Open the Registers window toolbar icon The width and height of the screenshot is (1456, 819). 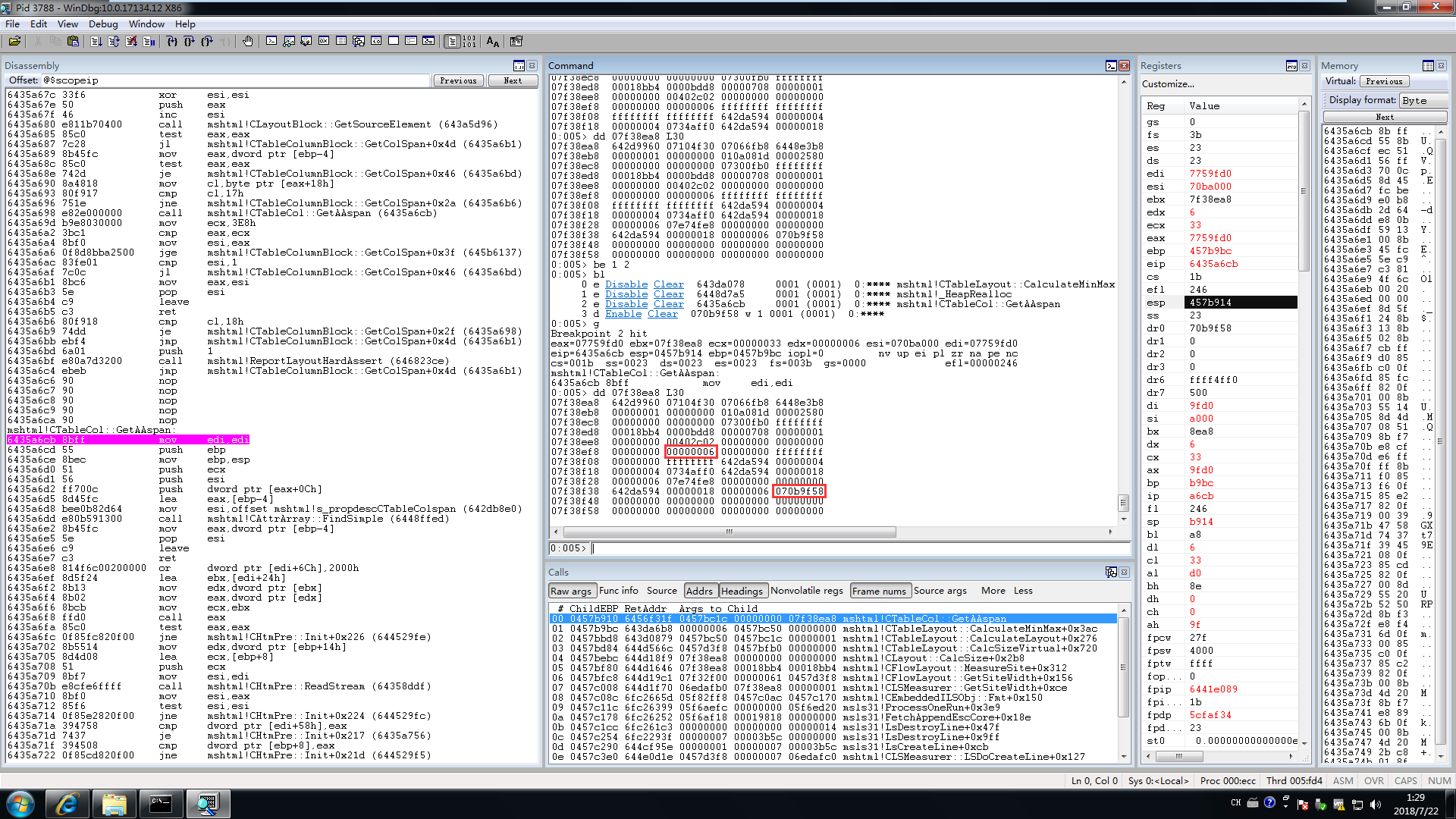point(324,42)
